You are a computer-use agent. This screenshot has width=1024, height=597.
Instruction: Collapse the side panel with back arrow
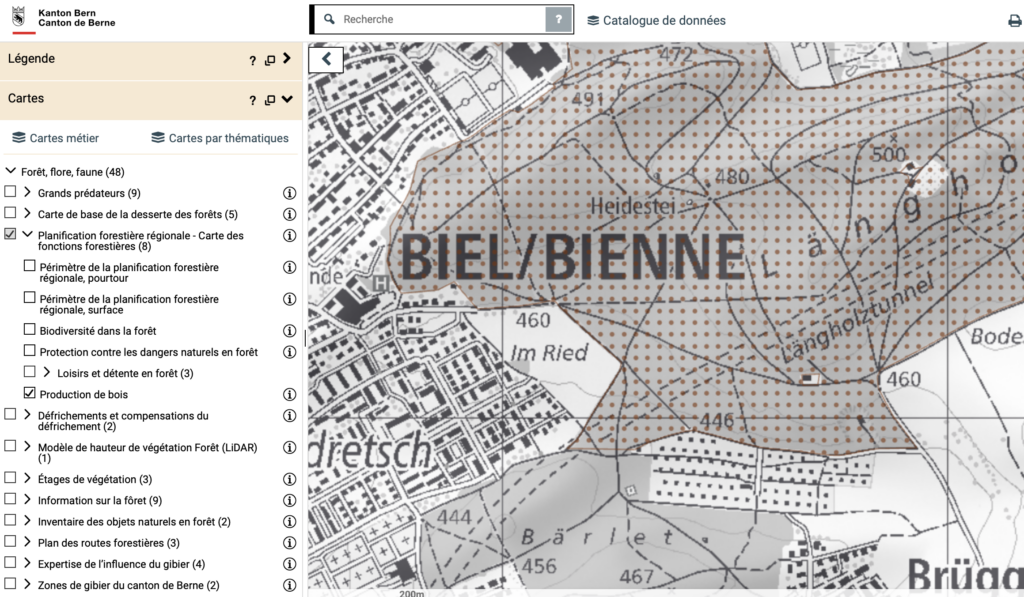pyautogui.click(x=326, y=60)
